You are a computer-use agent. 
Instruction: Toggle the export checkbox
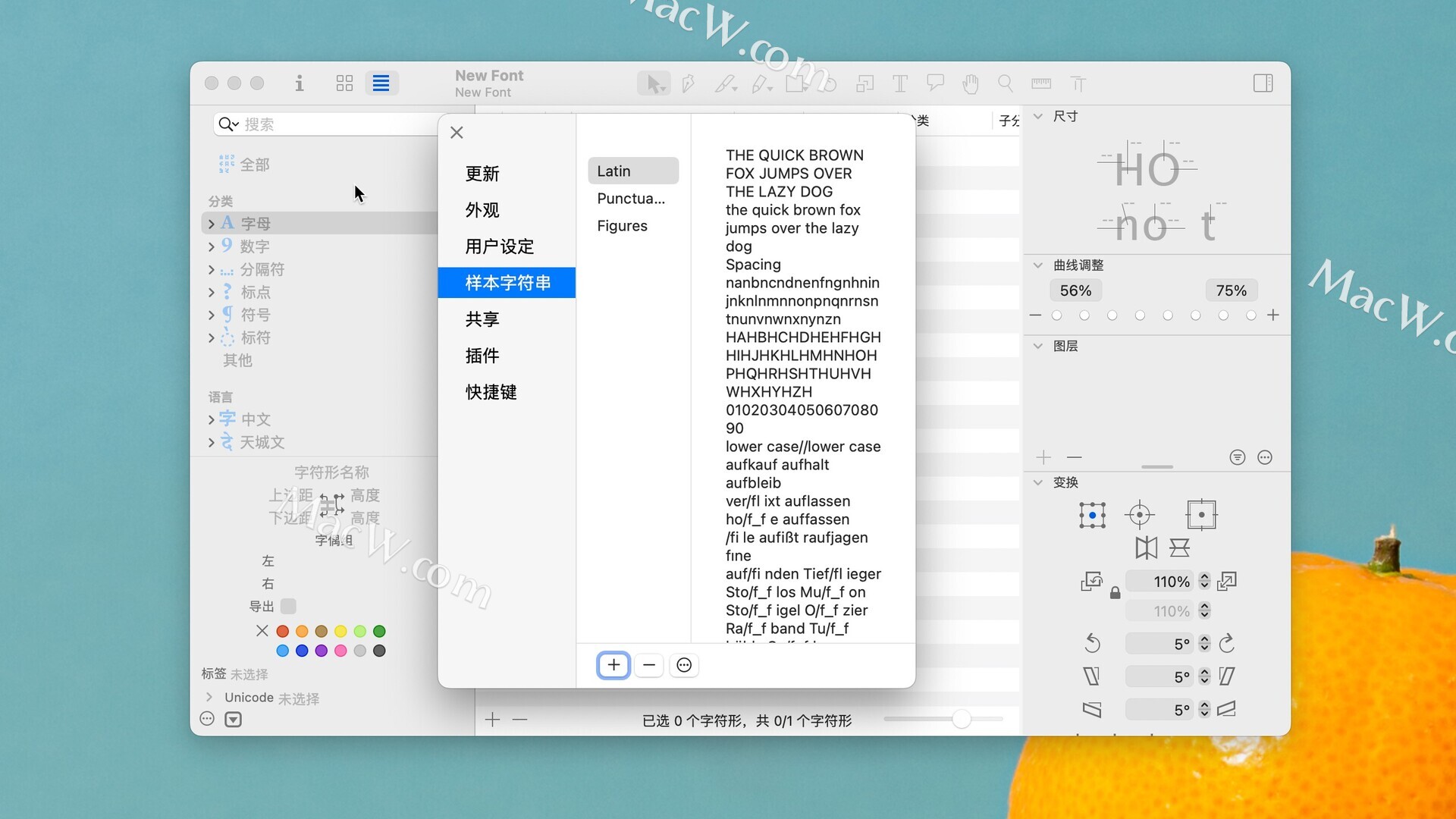pyautogui.click(x=288, y=607)
